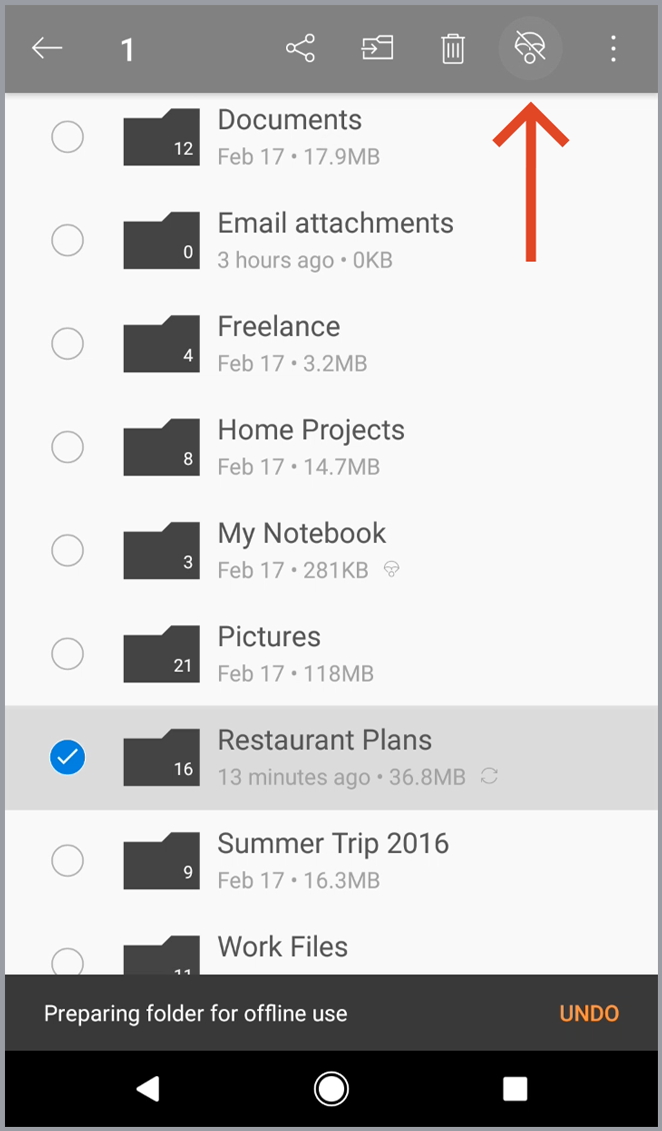Select the Pictures folder circle
The width and height of the screenshot is (662, 1131).
[x=67, y=653]
